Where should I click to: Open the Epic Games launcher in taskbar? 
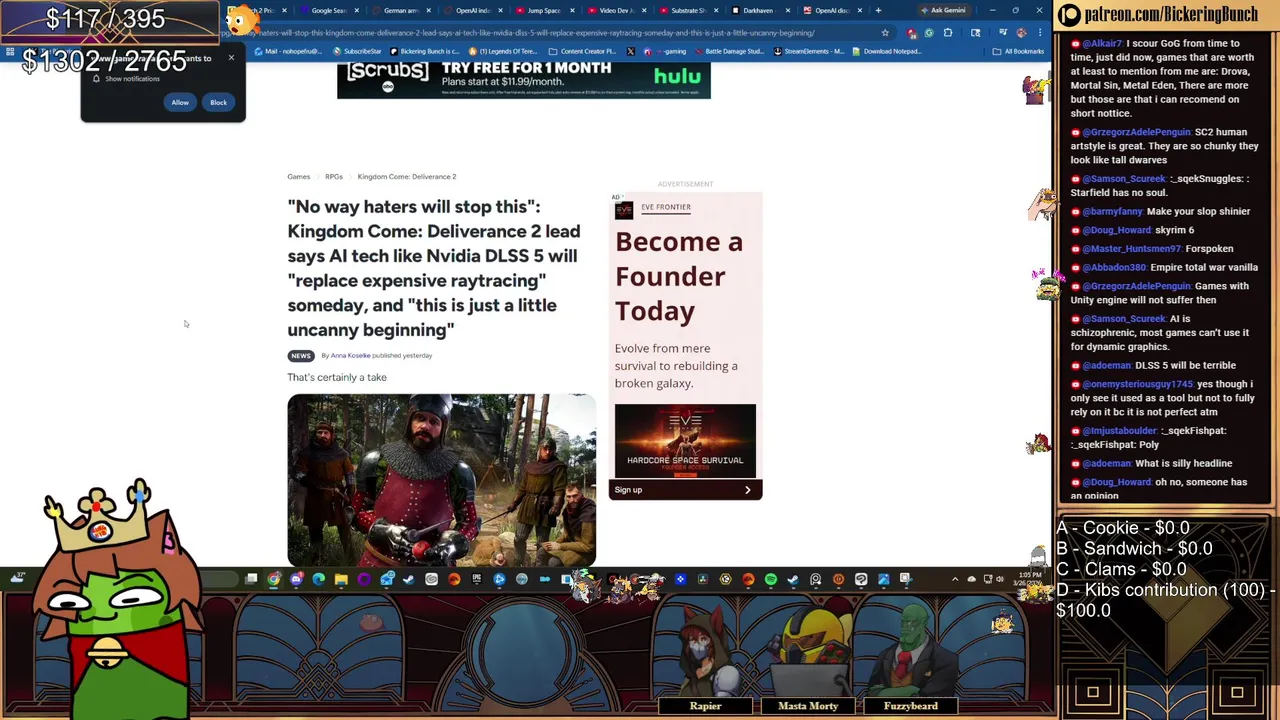point(476,579)
